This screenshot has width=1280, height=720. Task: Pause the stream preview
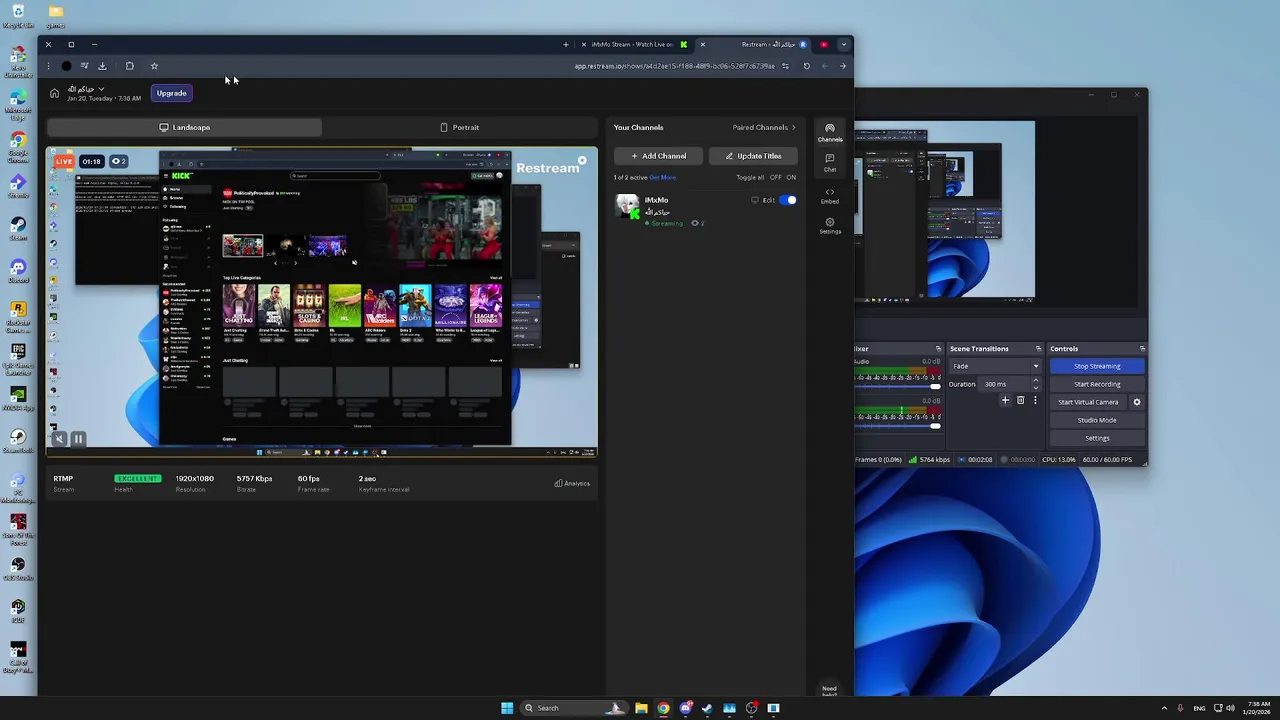78,439
